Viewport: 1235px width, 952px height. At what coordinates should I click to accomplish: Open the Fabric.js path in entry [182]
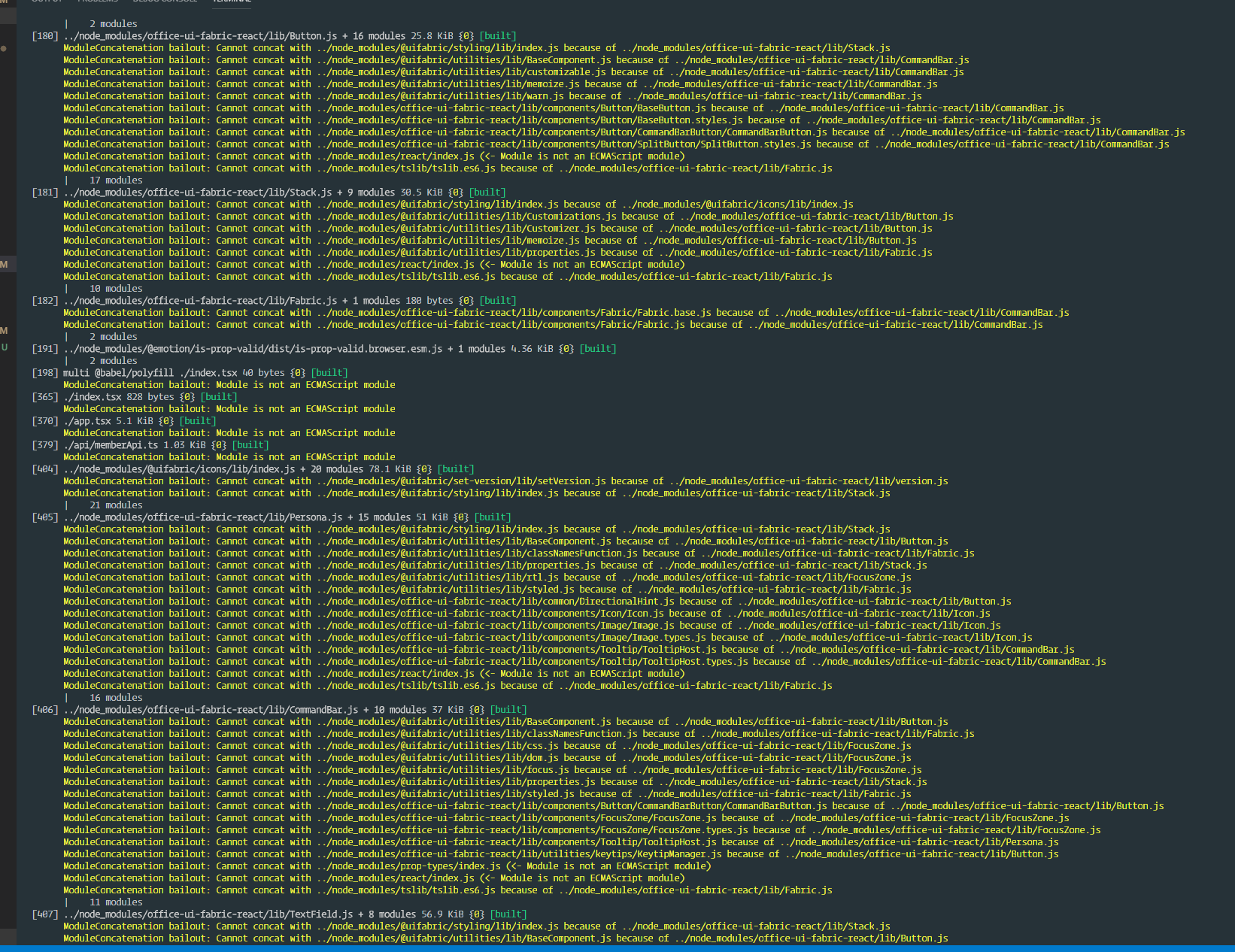click(200, 301)
